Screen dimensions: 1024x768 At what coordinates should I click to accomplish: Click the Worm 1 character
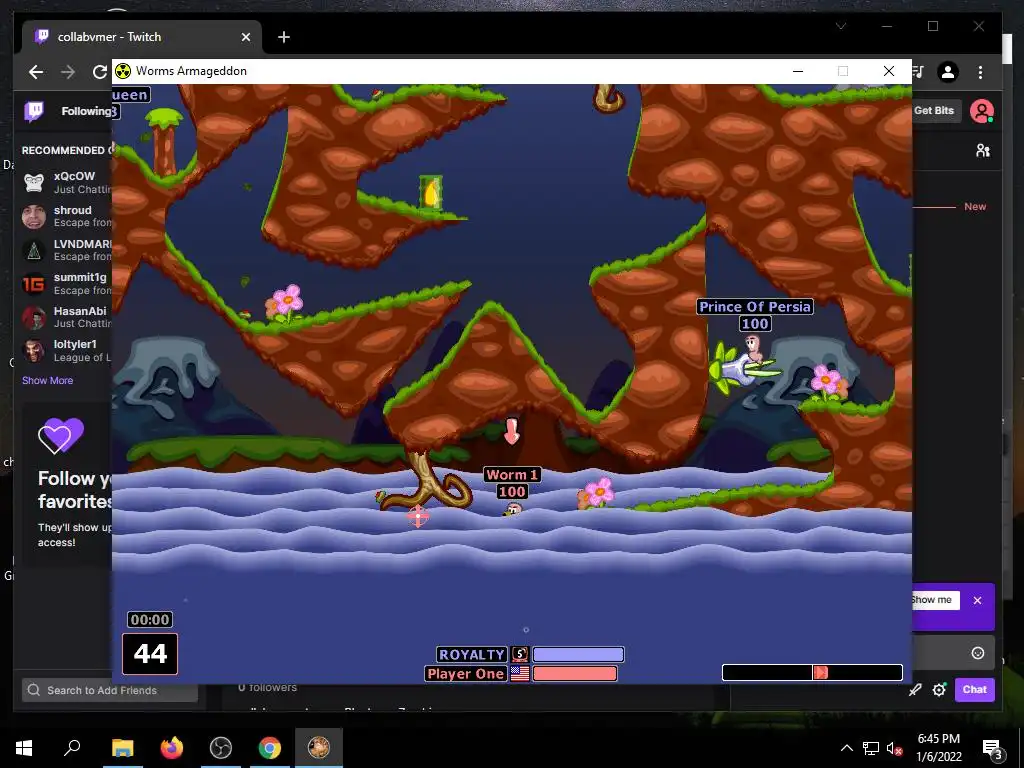click(x=513, y=509)
